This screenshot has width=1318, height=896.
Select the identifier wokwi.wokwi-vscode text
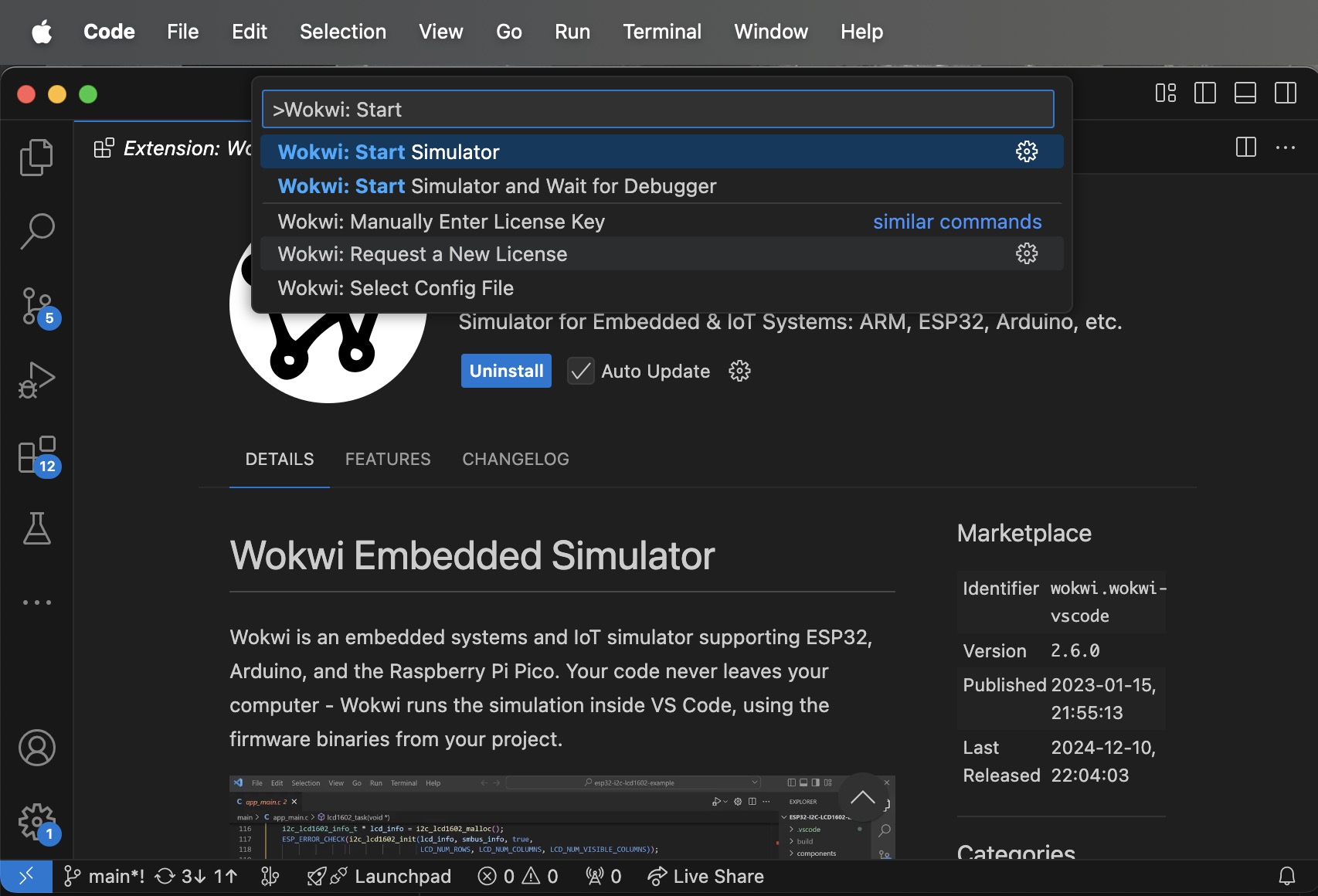click(1108, 602)
